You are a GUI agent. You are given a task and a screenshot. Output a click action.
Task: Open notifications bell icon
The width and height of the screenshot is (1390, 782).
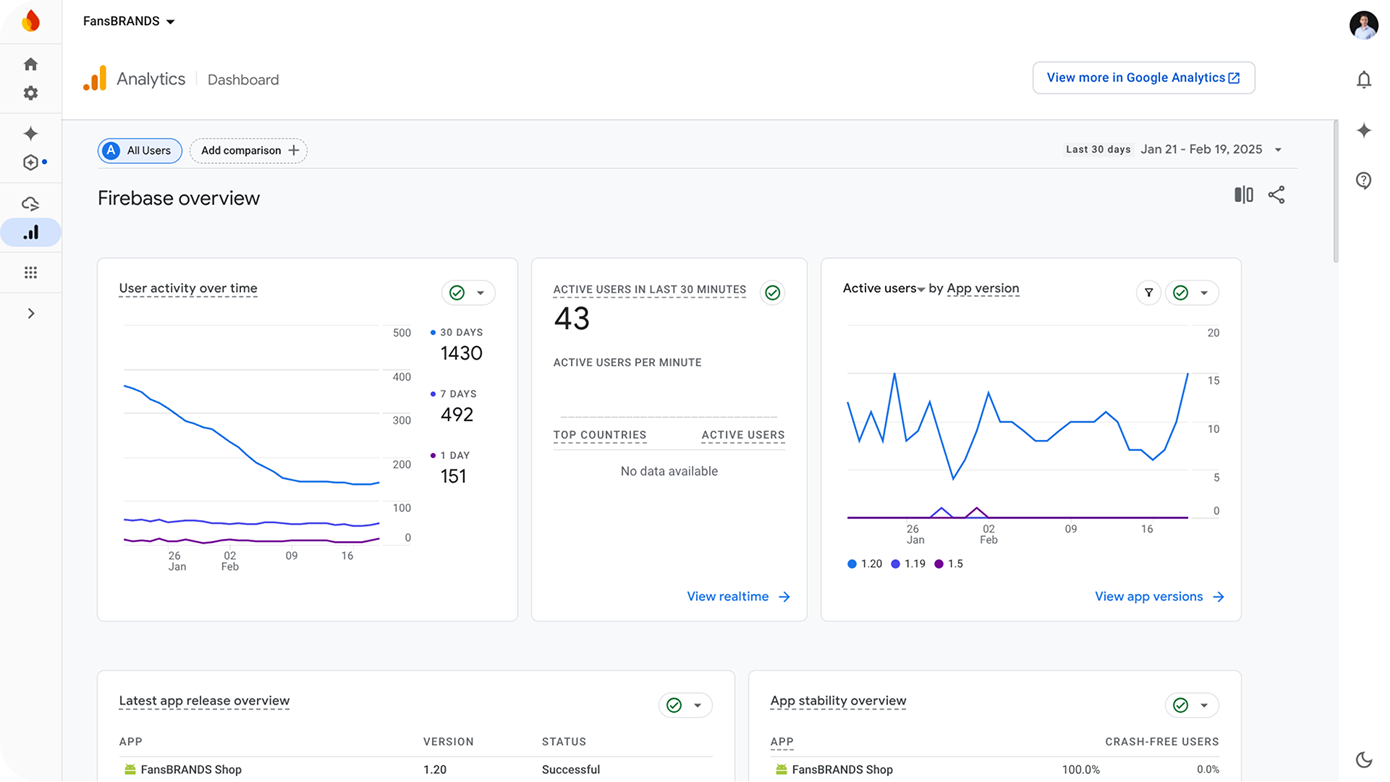pos(1364,80)
